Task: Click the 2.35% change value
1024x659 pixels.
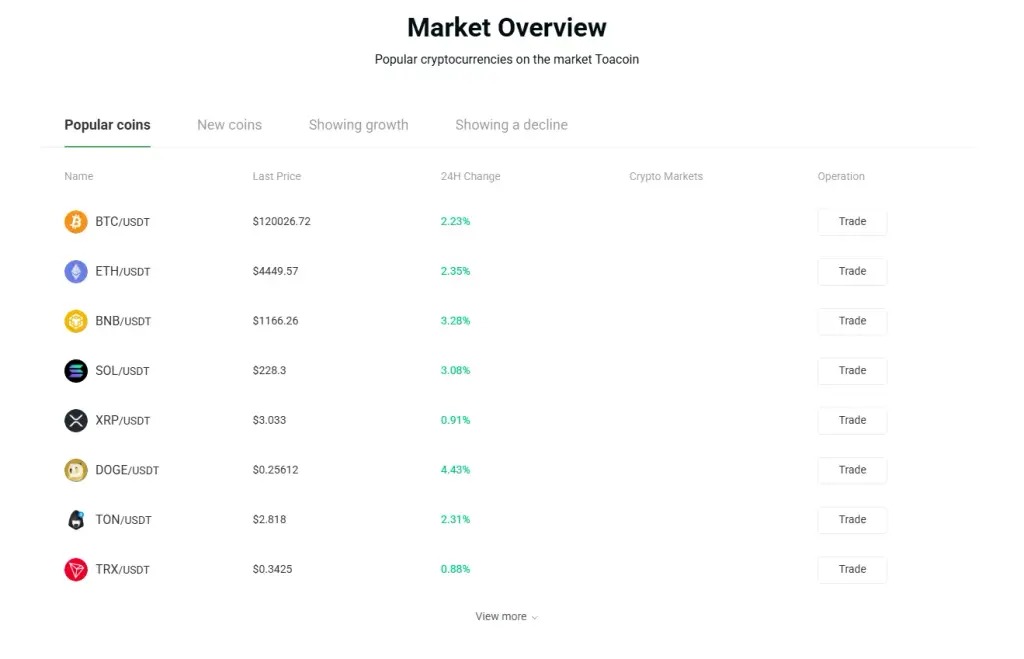Action: (x=455, y=271)
